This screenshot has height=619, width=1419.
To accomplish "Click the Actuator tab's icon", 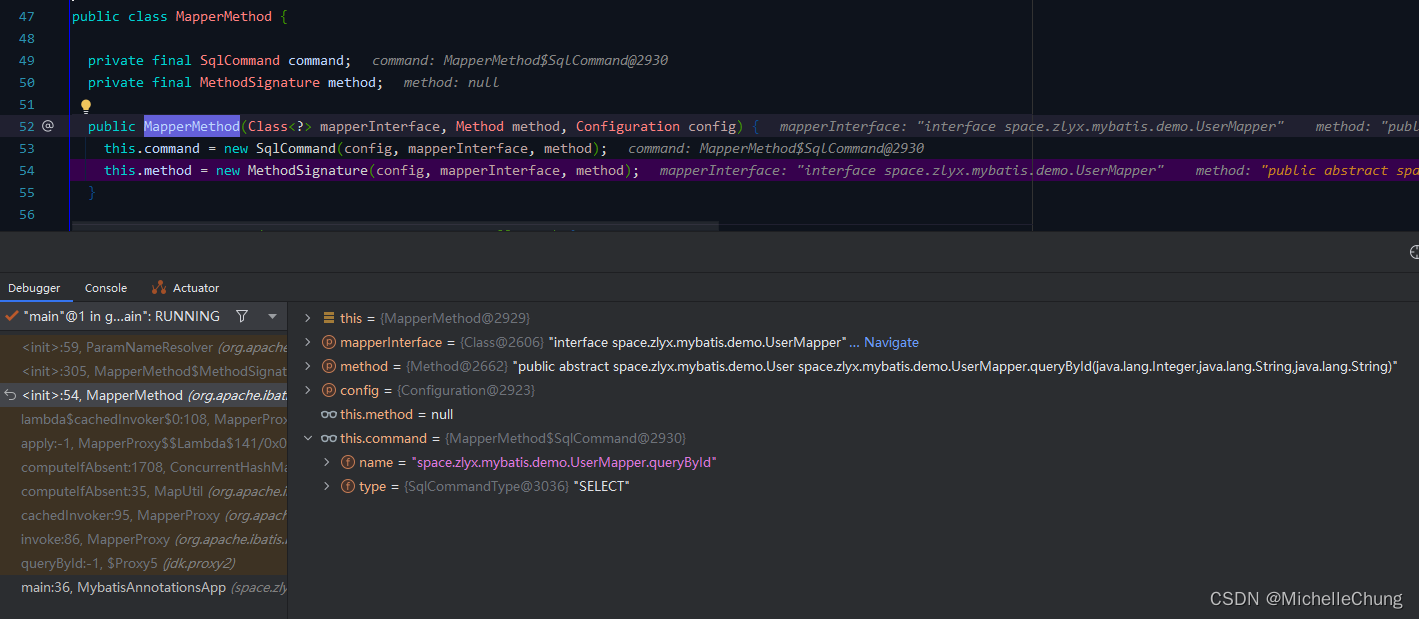I will pyautogui.click(x=159, y=288).
